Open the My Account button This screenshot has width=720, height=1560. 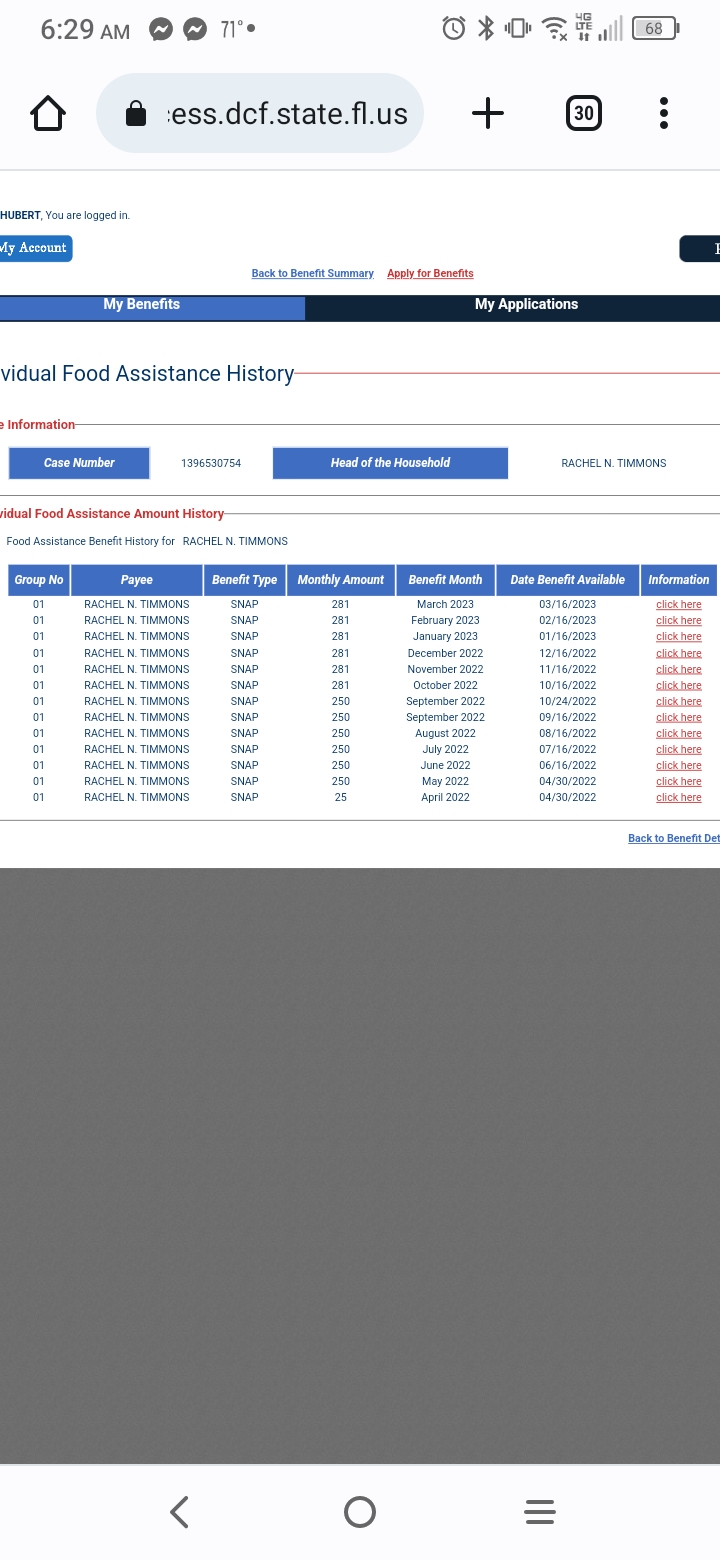(35, 248)
